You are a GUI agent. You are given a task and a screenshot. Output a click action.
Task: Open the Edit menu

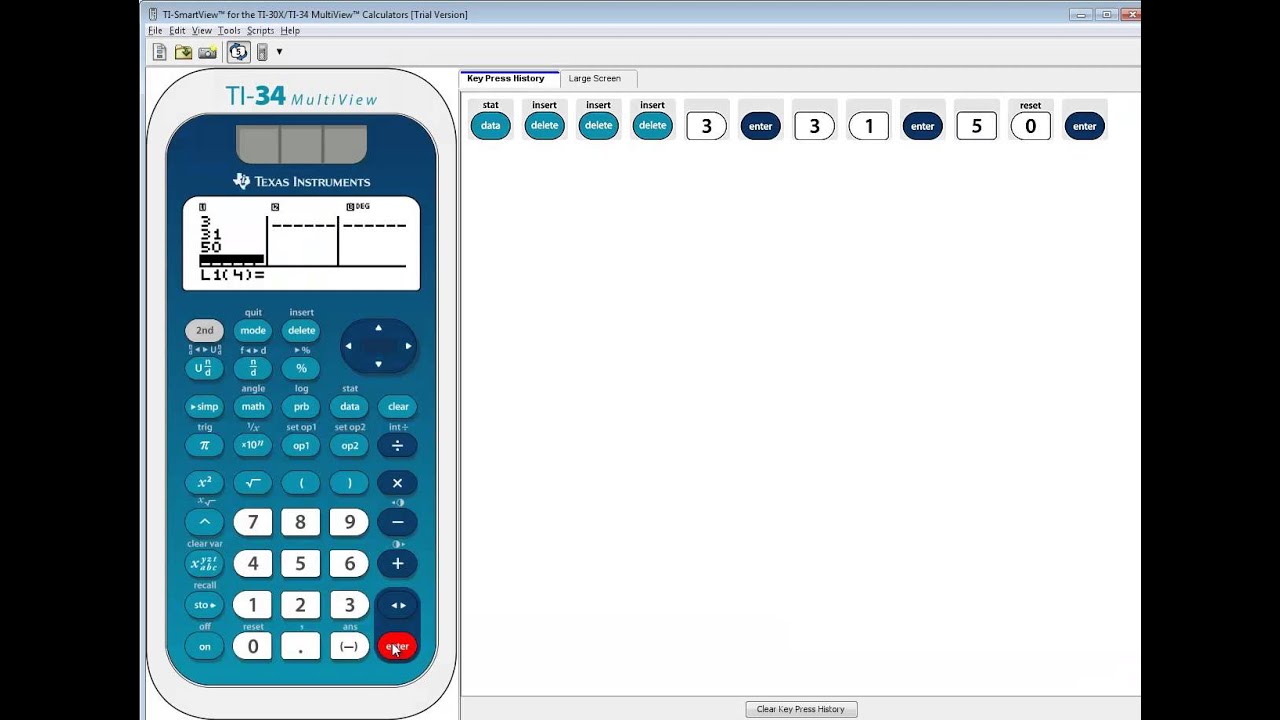coord(177,31)
